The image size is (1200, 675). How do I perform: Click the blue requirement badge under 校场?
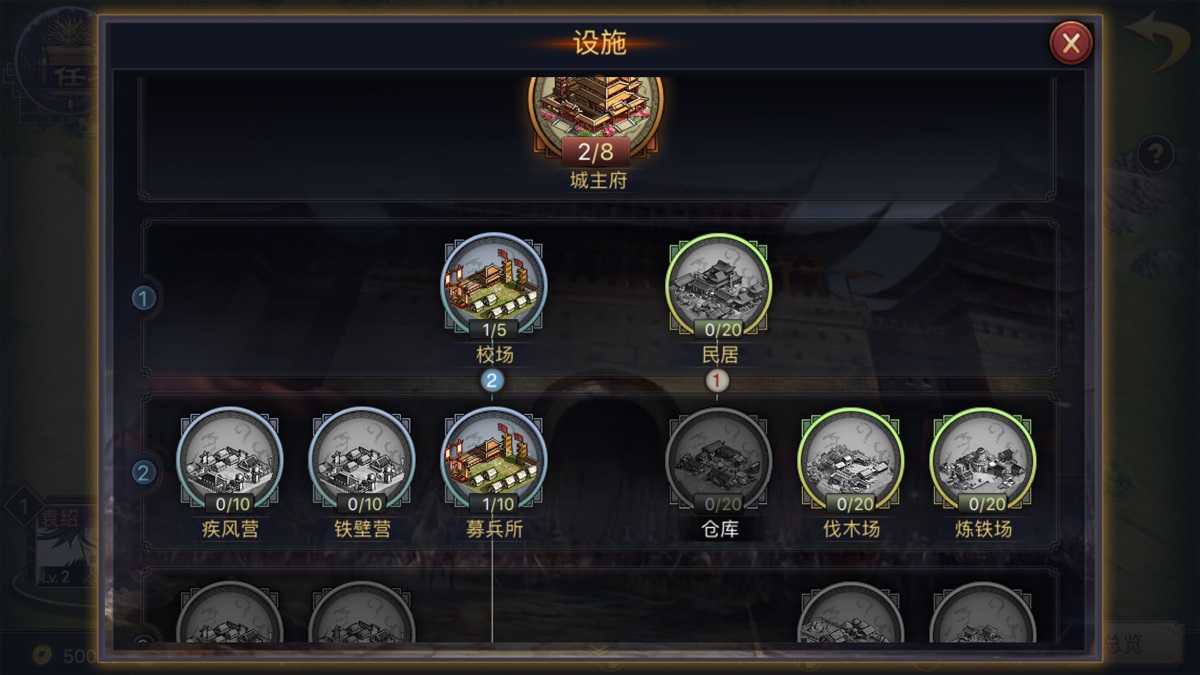point(491,380)
